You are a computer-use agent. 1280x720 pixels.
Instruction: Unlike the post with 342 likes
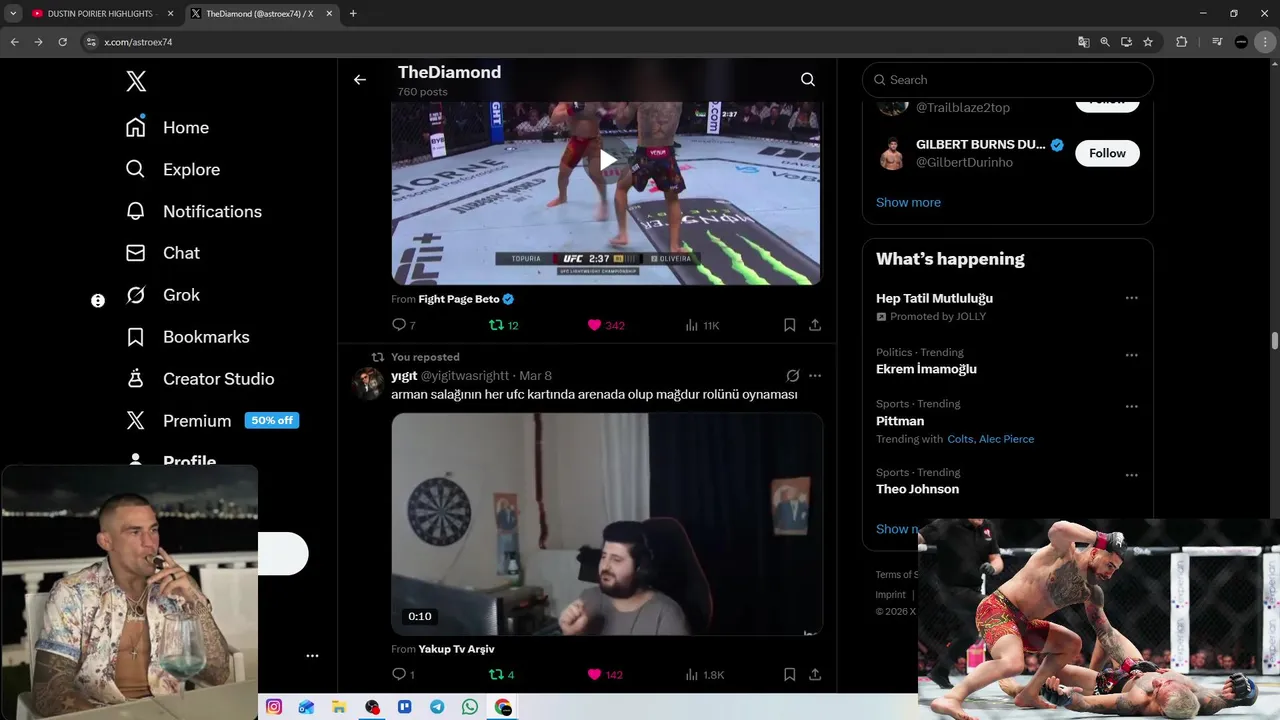tap(605, 325)
